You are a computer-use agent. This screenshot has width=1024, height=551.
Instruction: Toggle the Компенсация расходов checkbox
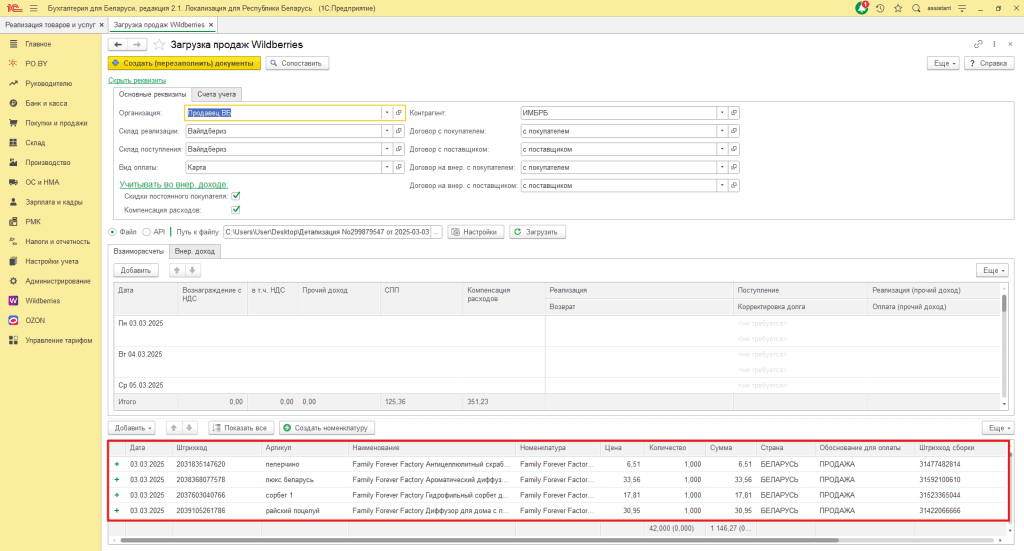[236, 211]
